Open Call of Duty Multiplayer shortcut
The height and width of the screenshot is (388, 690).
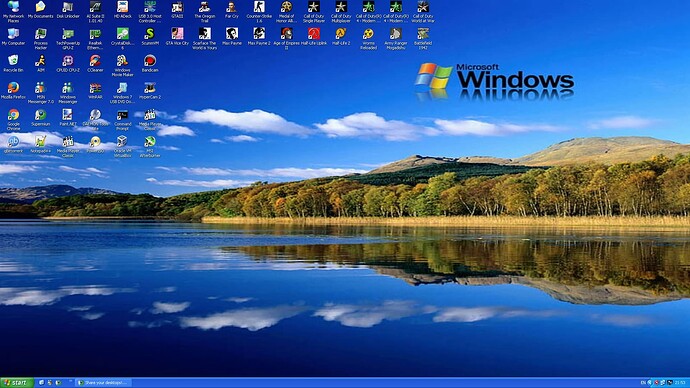pos(341,12)
